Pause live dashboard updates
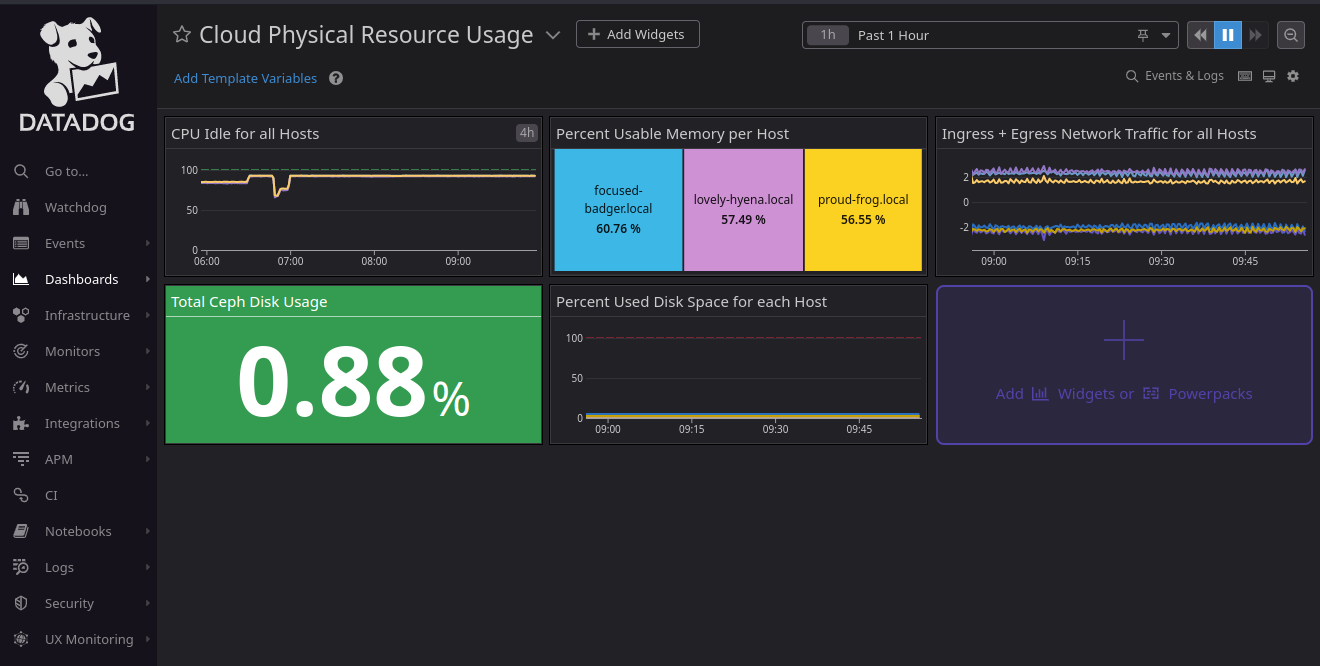1320x666 pixels. click(x=1228, y=35)
